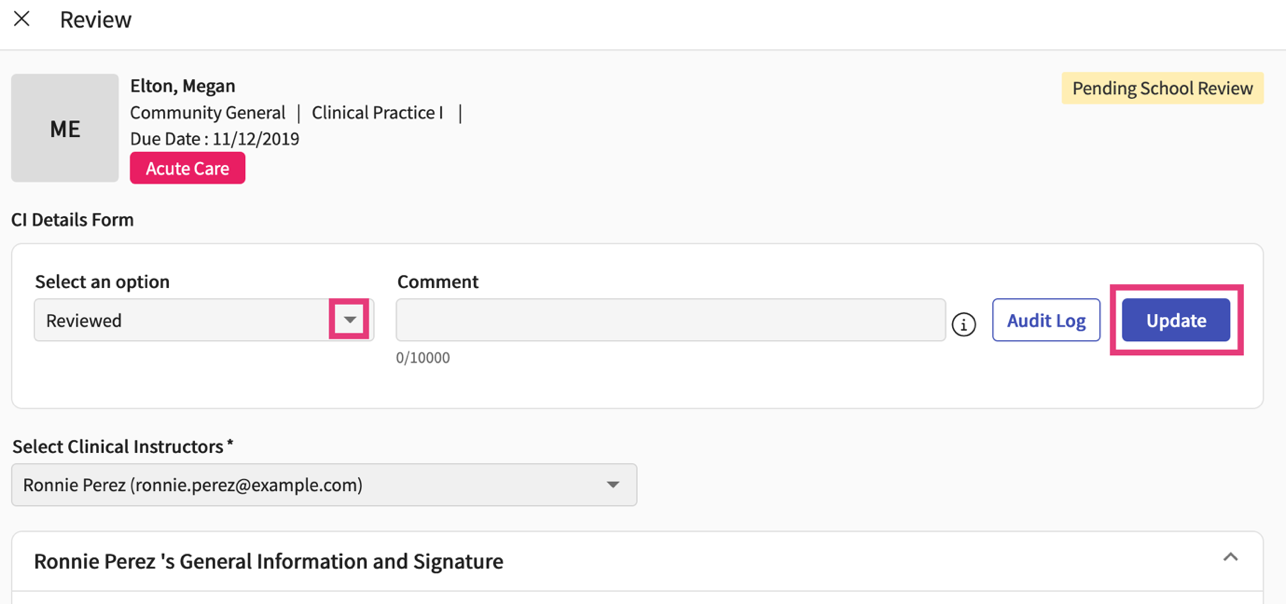Click the info icon beside the Comment field
This screenshot has height=604, width=1286.
963,322
